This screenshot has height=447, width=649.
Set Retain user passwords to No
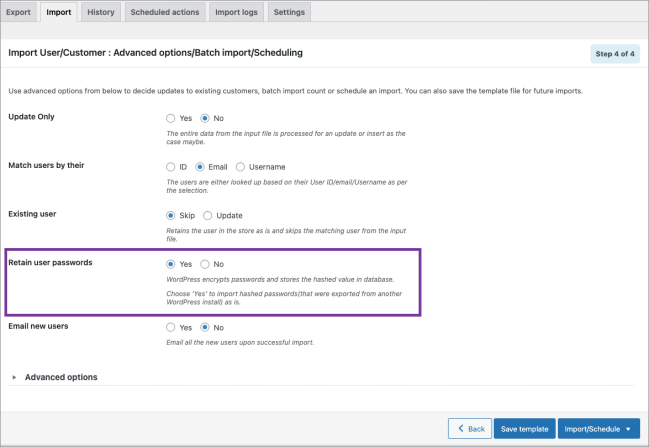[x=206, y=264]
